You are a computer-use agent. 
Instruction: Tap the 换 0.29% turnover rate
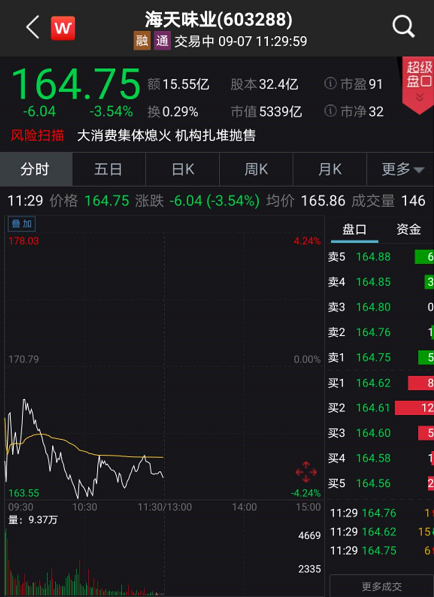(173, 112)
